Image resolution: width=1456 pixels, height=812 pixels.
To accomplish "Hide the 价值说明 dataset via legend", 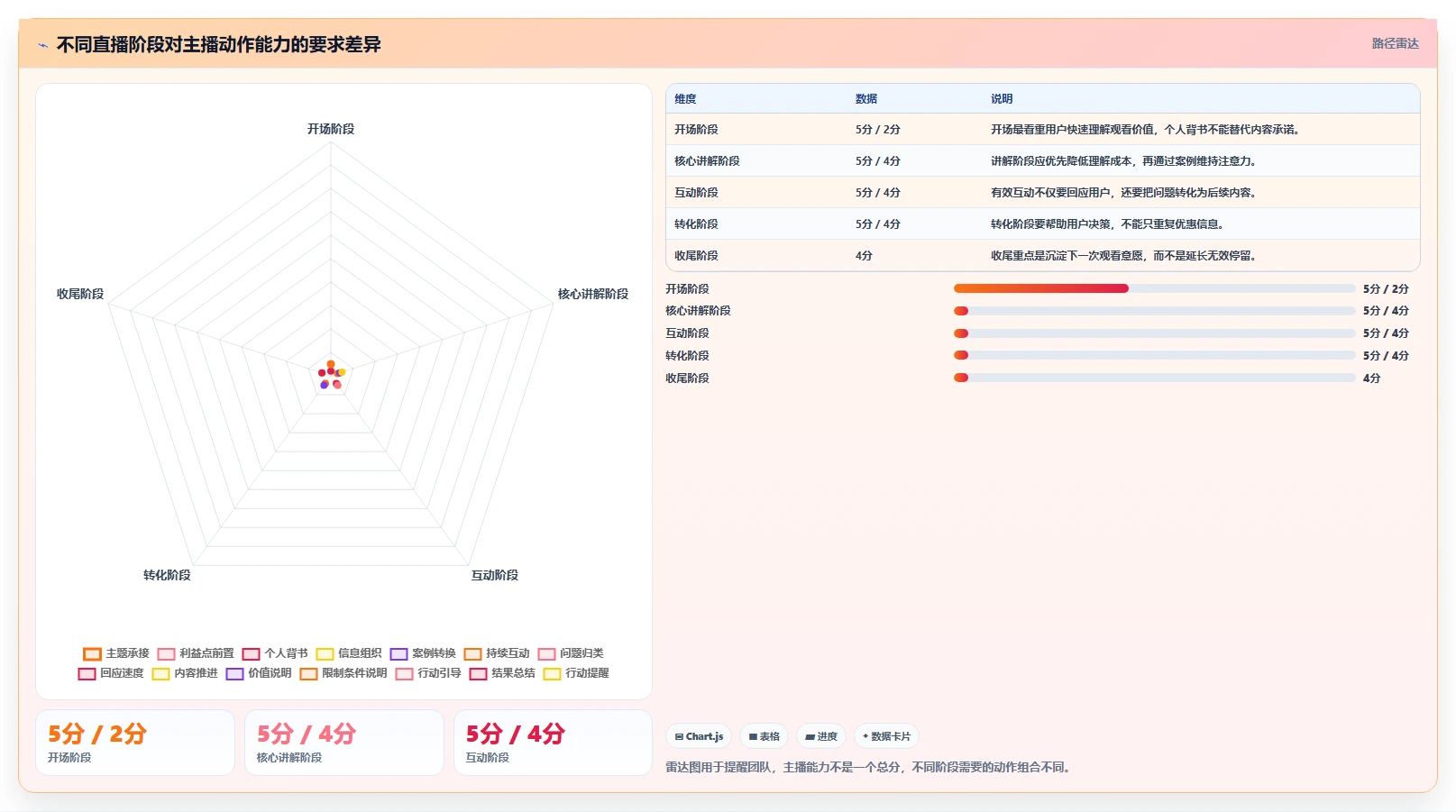I will (259, 673).
